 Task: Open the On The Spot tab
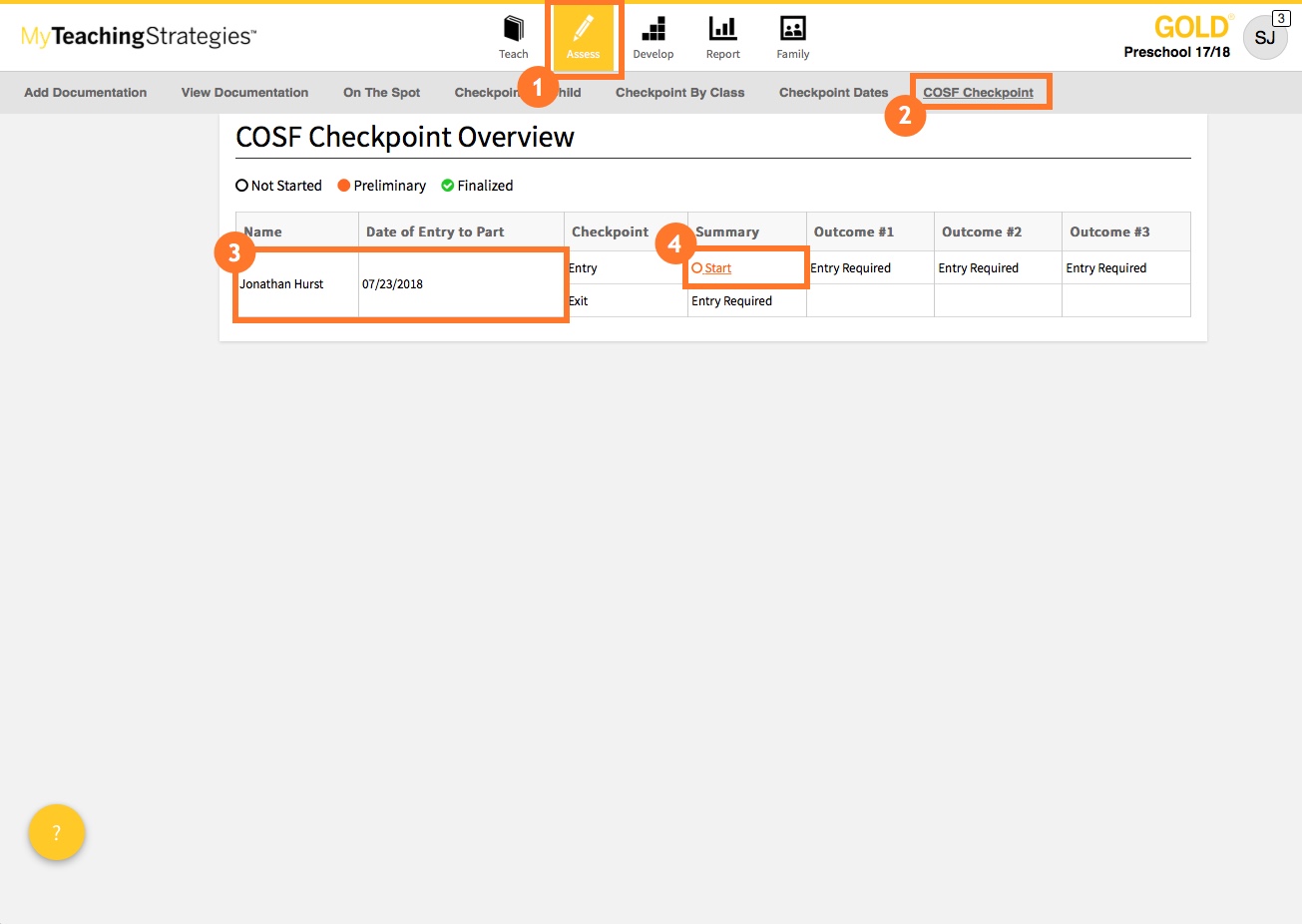(381, 93)
